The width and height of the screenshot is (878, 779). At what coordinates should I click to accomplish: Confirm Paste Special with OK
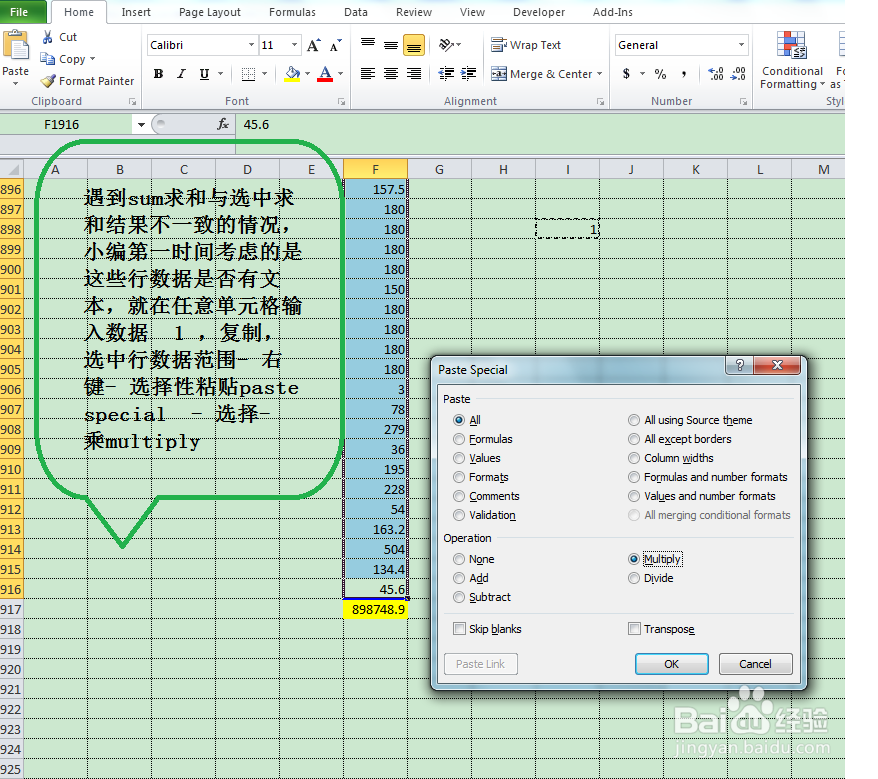671,664
